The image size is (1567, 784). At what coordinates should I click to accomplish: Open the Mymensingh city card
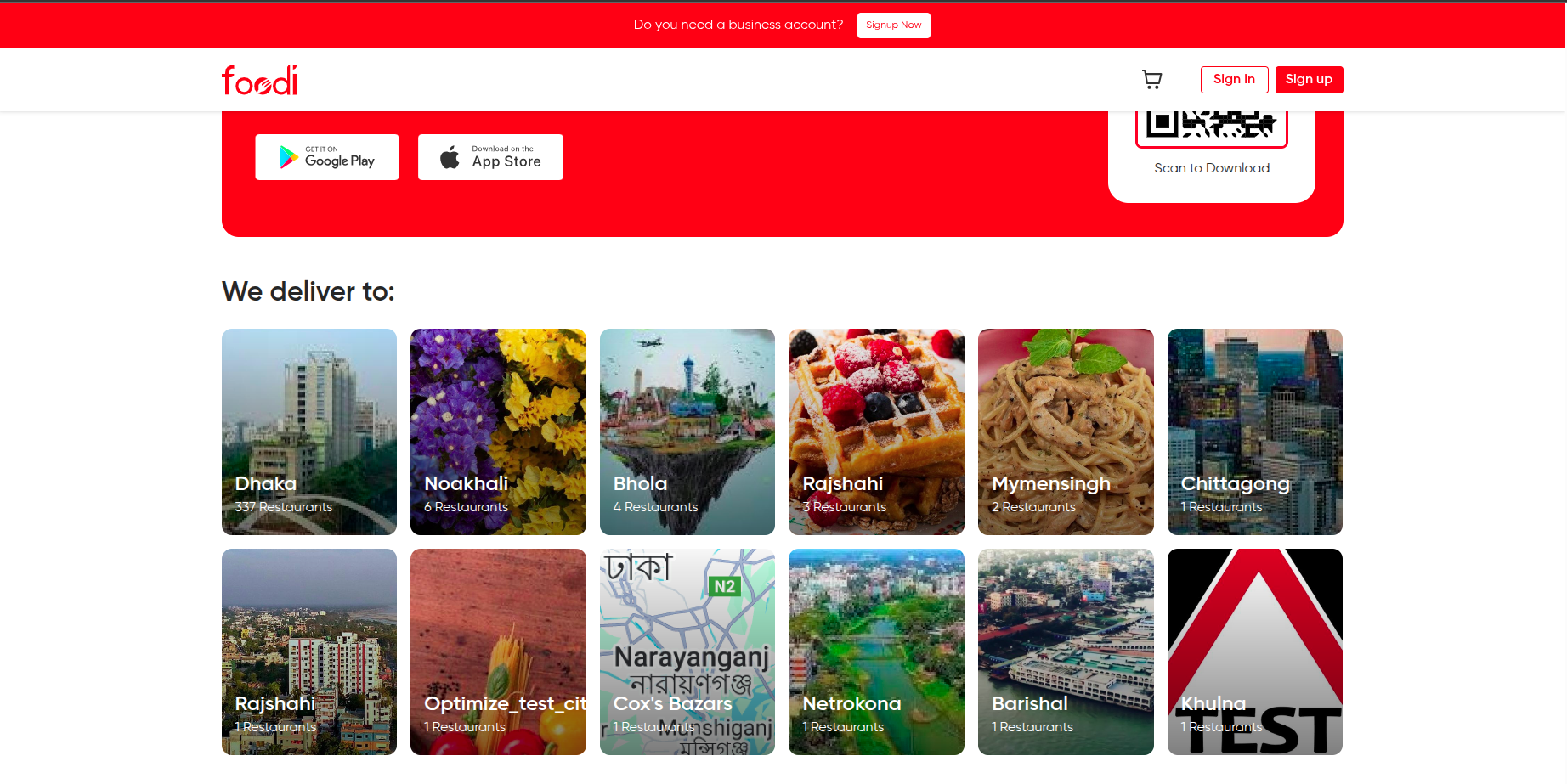click(x=1066, y=431)
